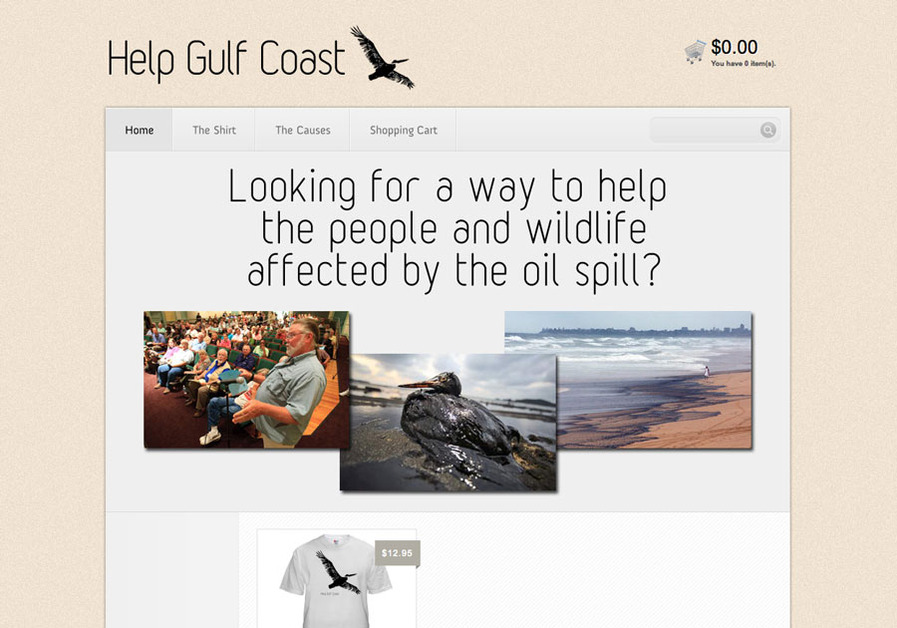The image size is (897, 628).
Task: Open the oil-covered bird photo
Action: click(x=448, y=422)
